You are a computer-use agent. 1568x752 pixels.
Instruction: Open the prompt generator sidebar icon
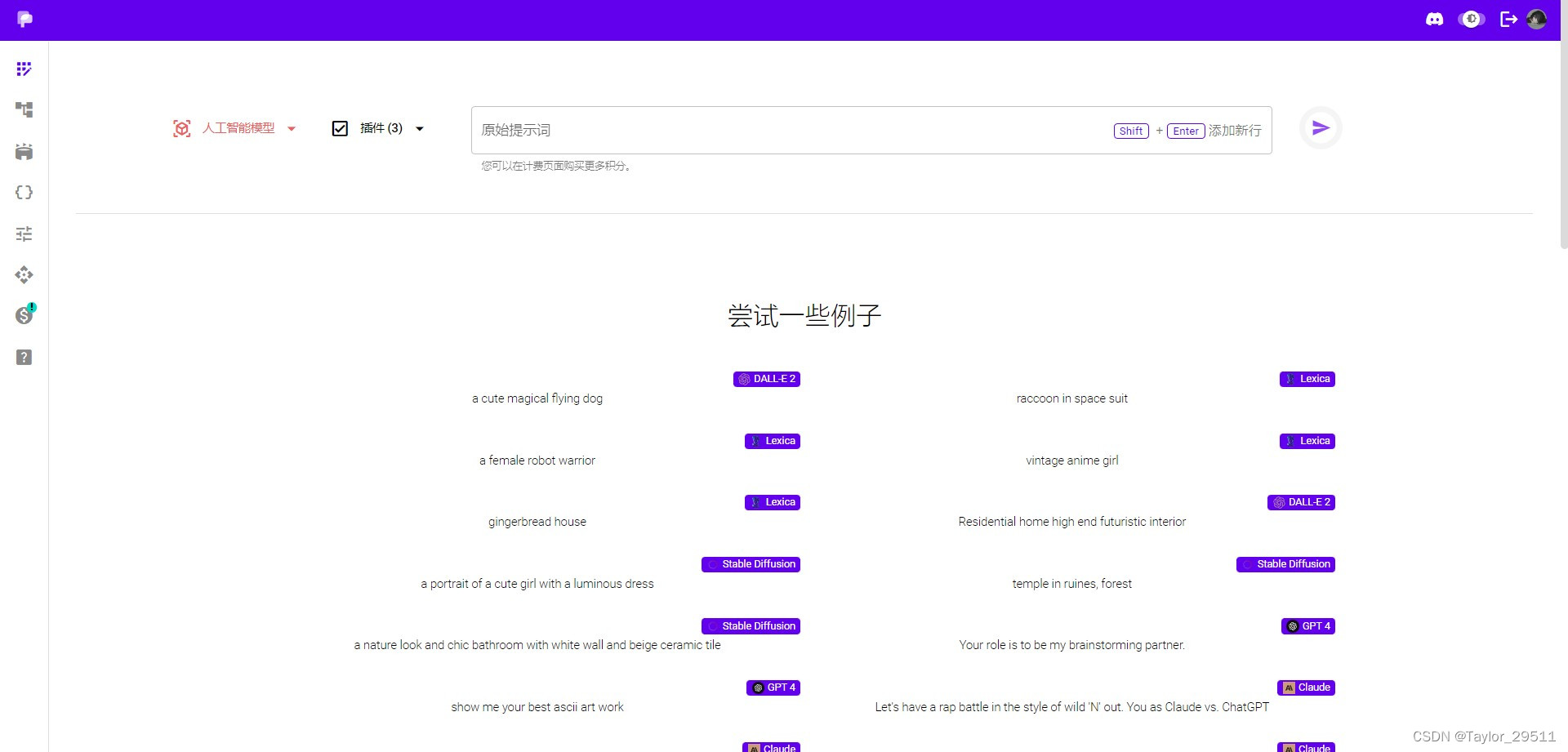point(24,69)
